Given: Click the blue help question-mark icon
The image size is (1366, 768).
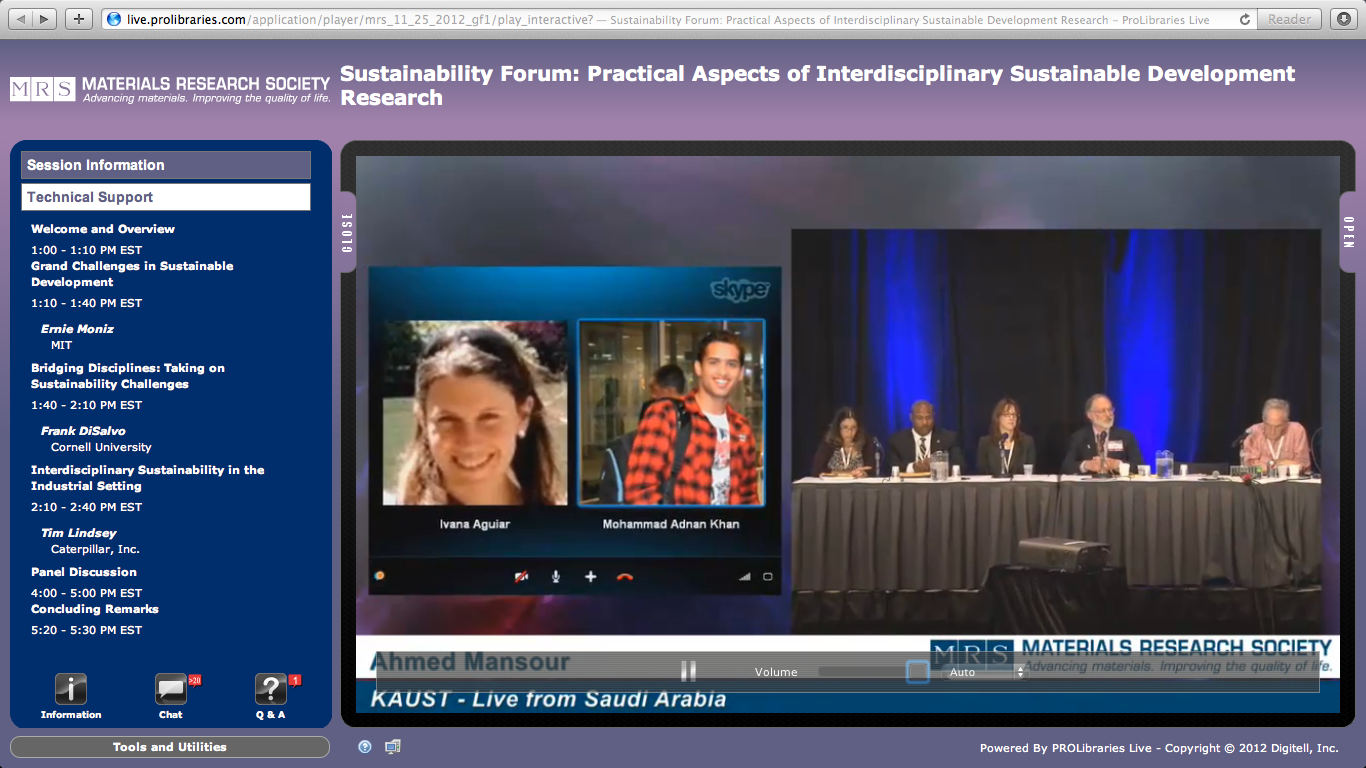Looking at the screenshot, I should pos(365,747).
